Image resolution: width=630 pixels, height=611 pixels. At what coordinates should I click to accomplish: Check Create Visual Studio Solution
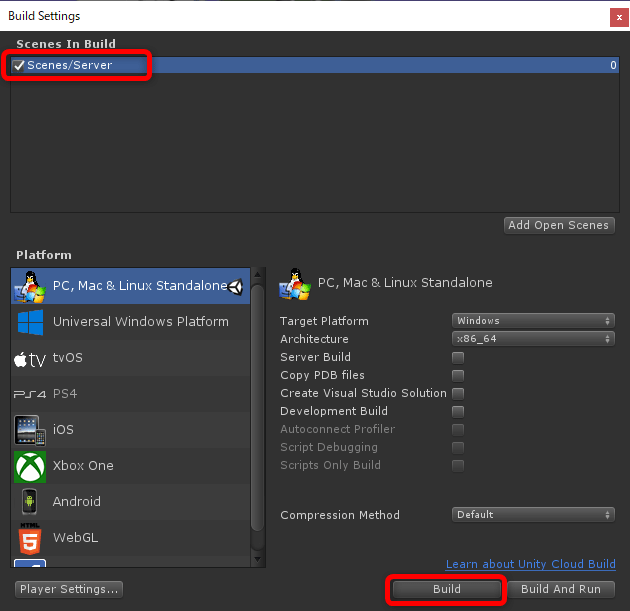tap(458, 394)
